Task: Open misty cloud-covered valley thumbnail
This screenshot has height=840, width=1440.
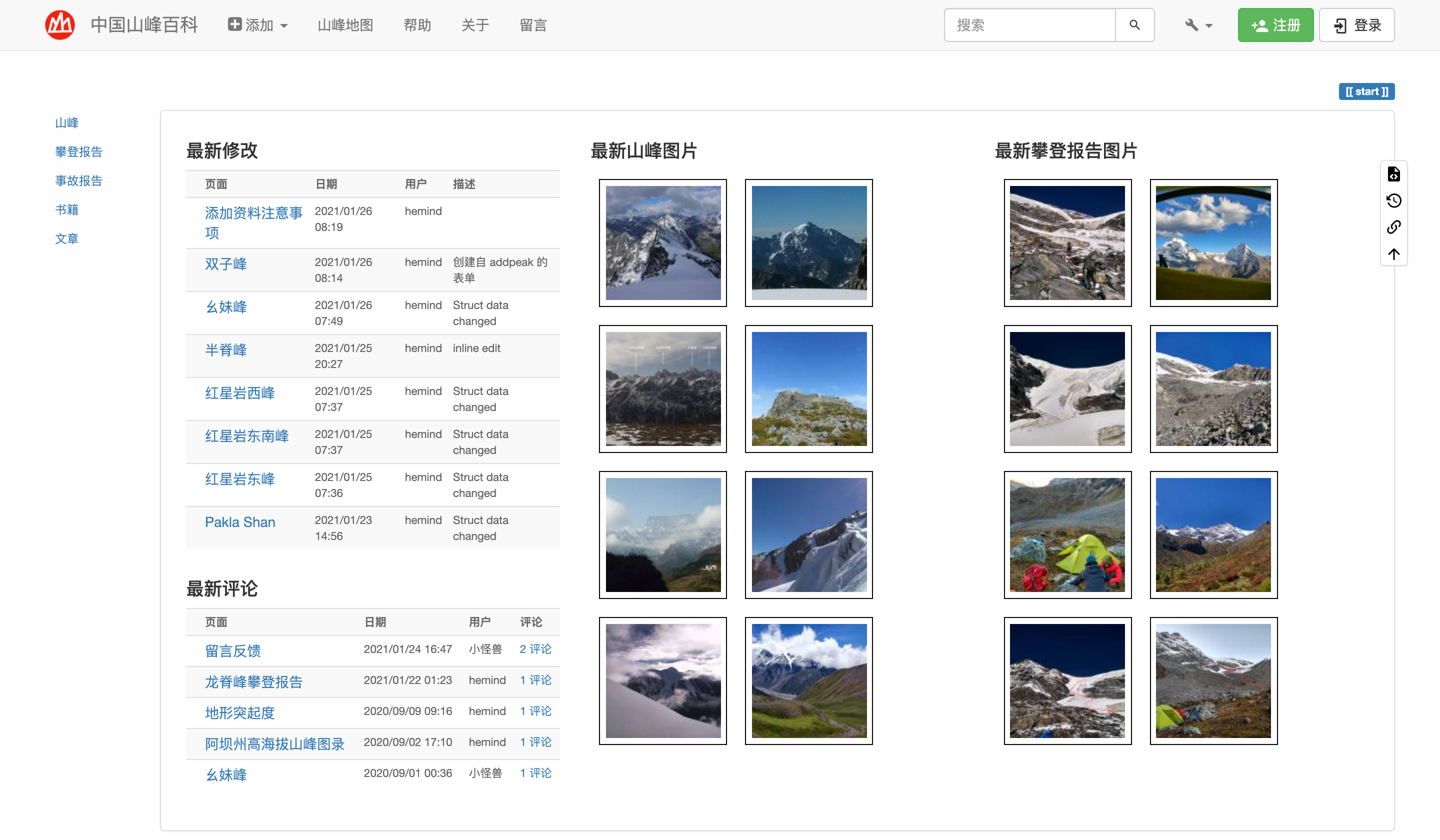Action: (663, 535)
